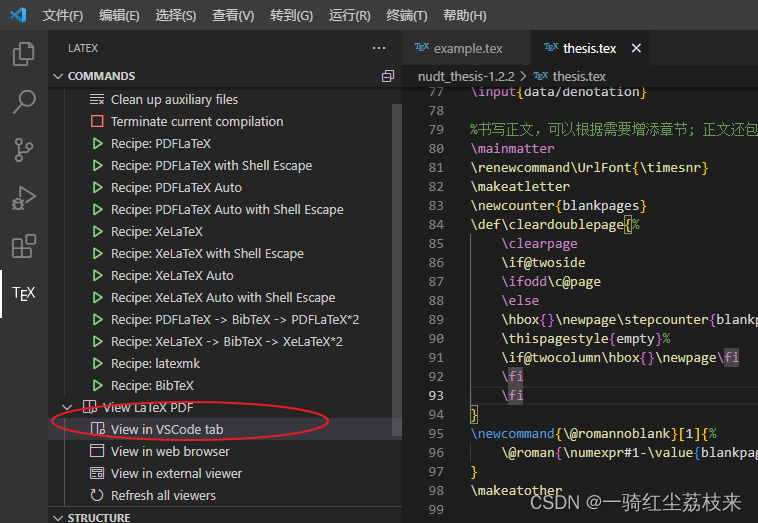Click \thispagestyle{empty} on line 90

[582, 338]
